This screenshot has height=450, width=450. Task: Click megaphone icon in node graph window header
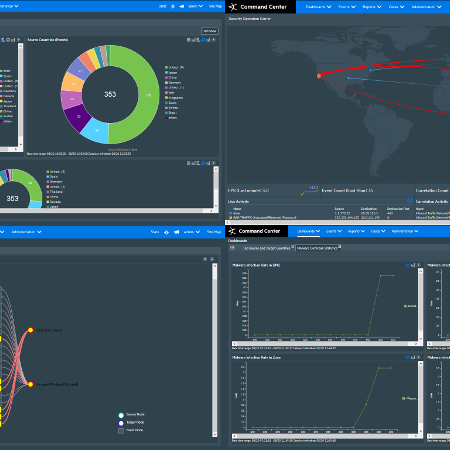176,232
